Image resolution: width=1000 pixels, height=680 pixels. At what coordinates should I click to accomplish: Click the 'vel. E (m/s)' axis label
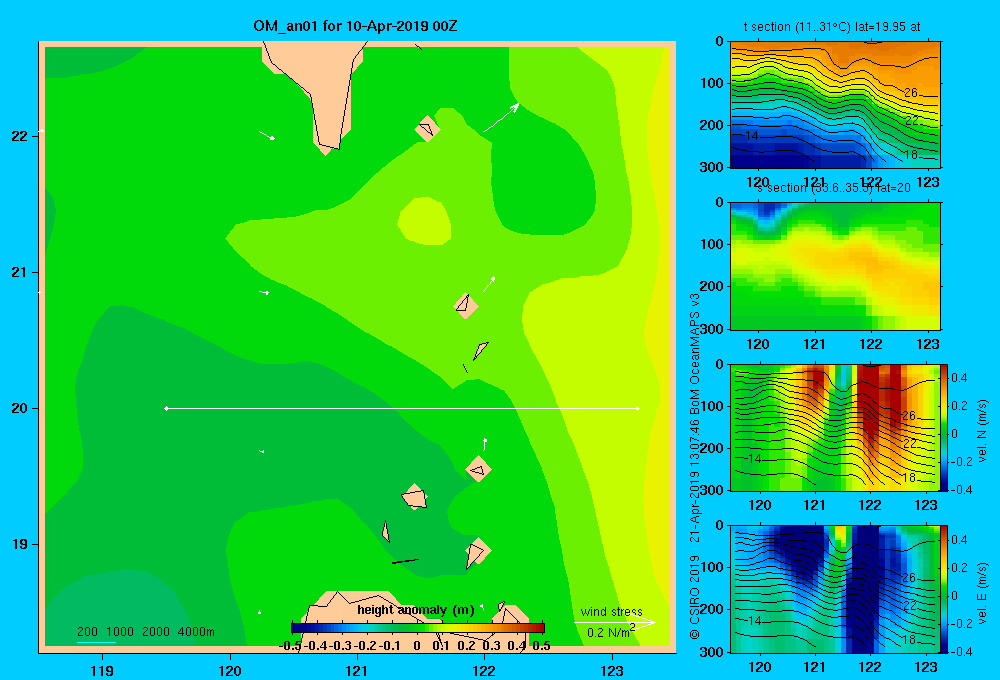[x=982, y=593]
